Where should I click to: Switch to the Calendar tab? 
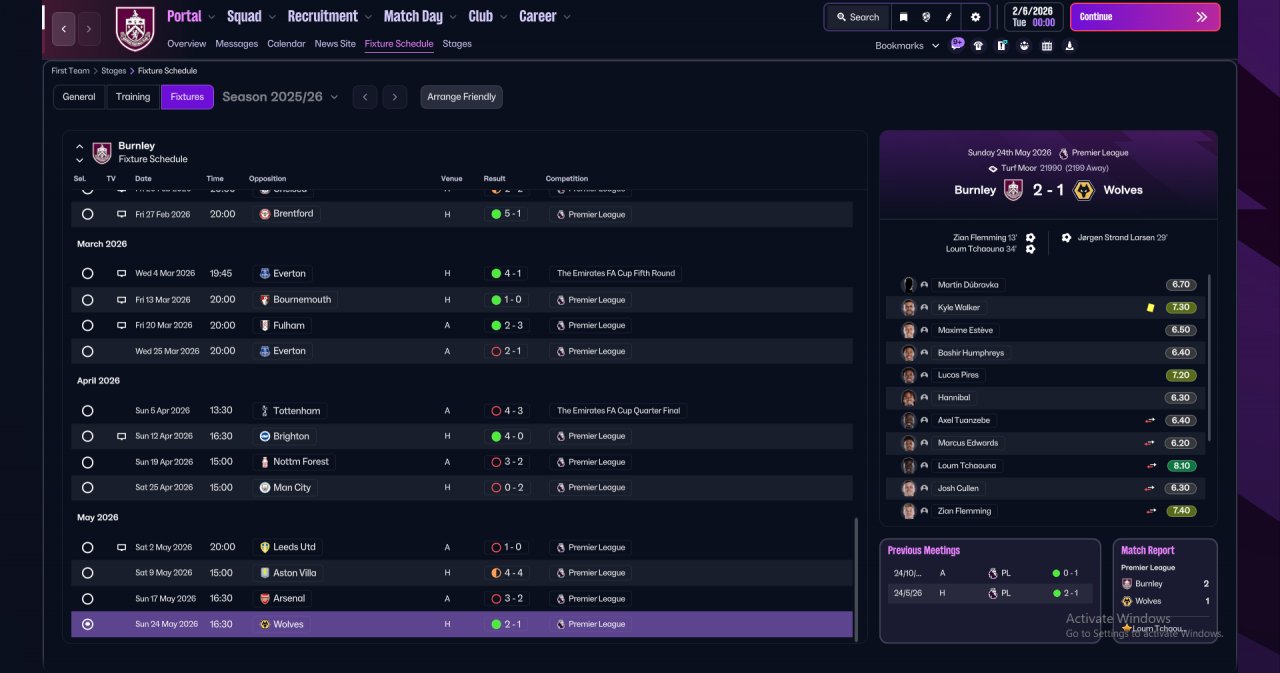pos(287,44)
